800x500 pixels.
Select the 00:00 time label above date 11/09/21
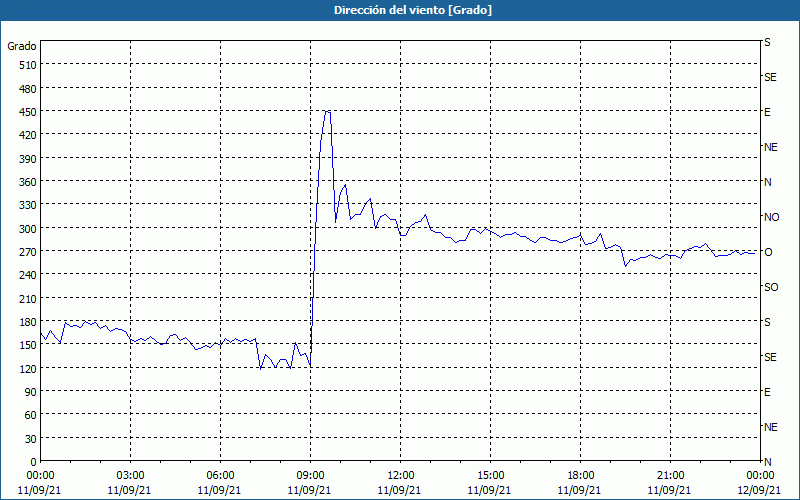click(x=40, y=476)
